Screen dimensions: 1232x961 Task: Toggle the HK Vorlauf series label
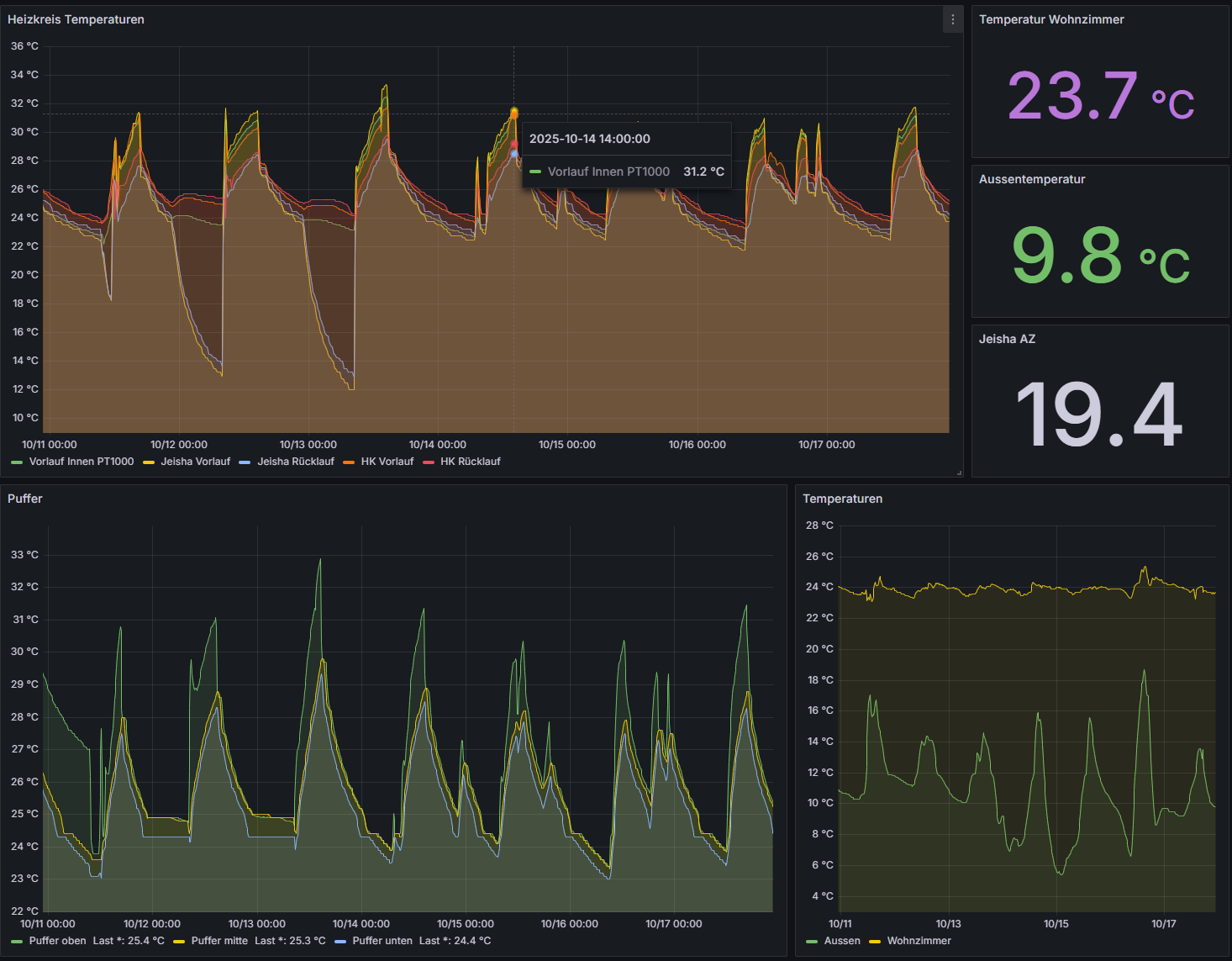(x=387, y=462)
